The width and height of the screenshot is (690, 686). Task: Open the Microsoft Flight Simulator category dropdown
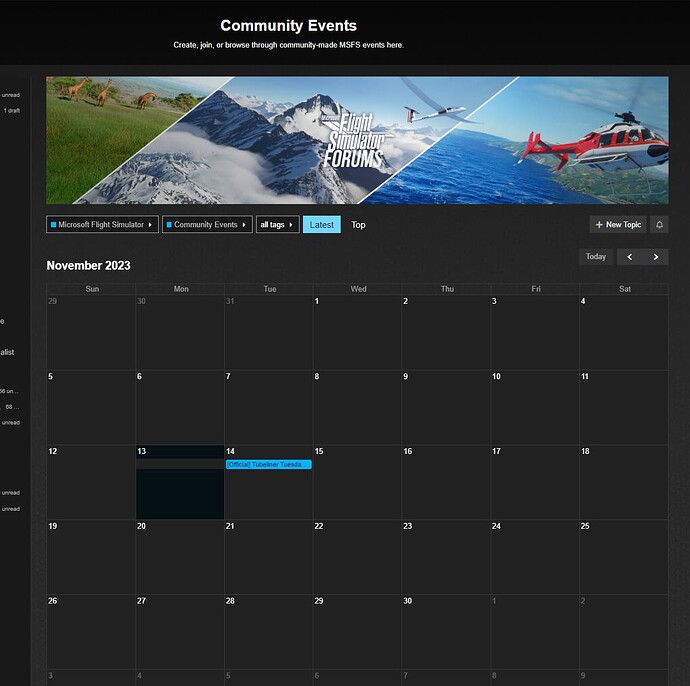tap(102, 224)
